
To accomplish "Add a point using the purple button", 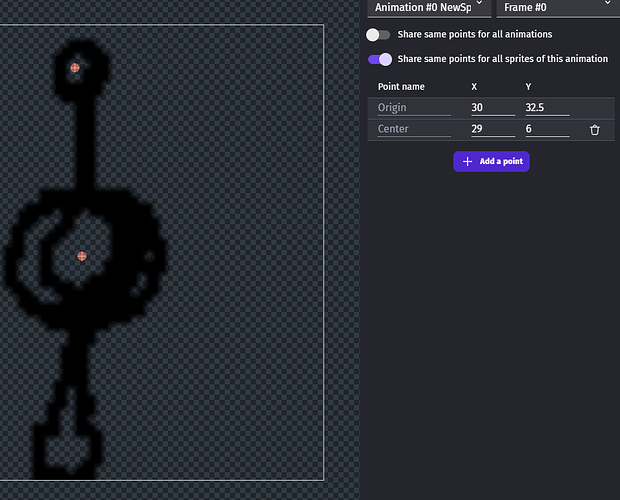I will pyautogui.click(x=491, y=162).
